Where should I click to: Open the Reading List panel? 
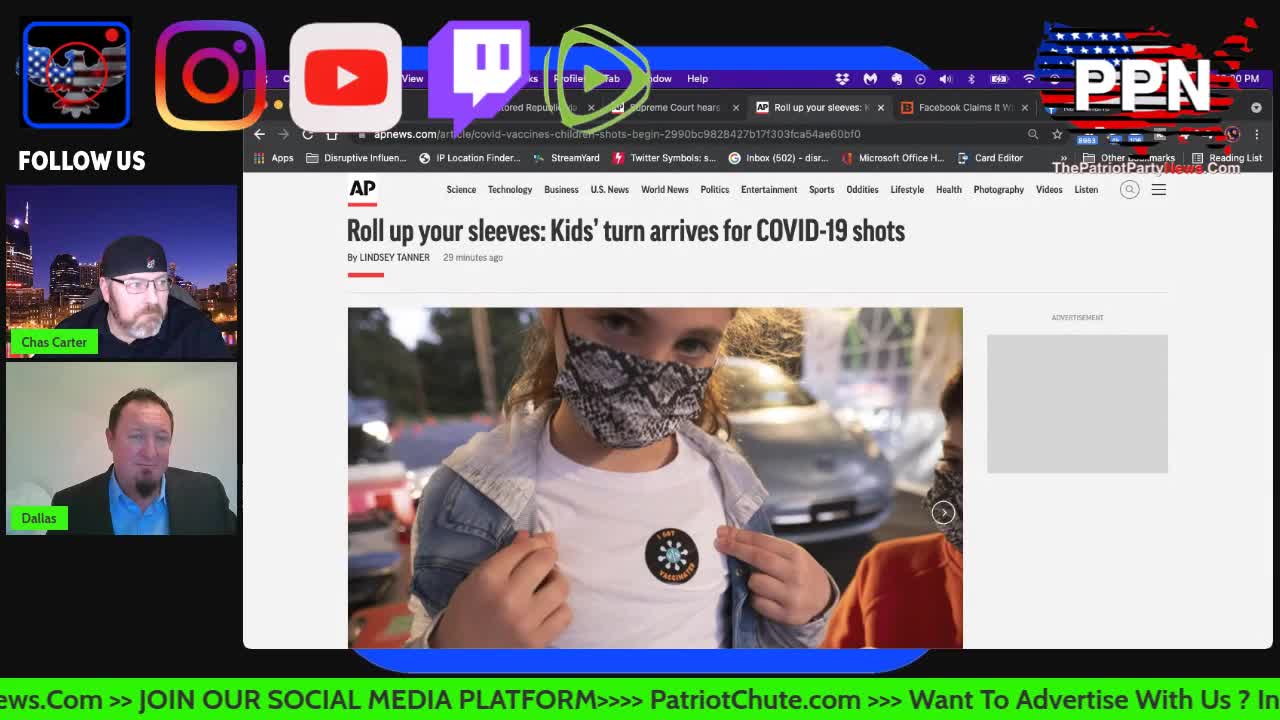click(1226, 158)
